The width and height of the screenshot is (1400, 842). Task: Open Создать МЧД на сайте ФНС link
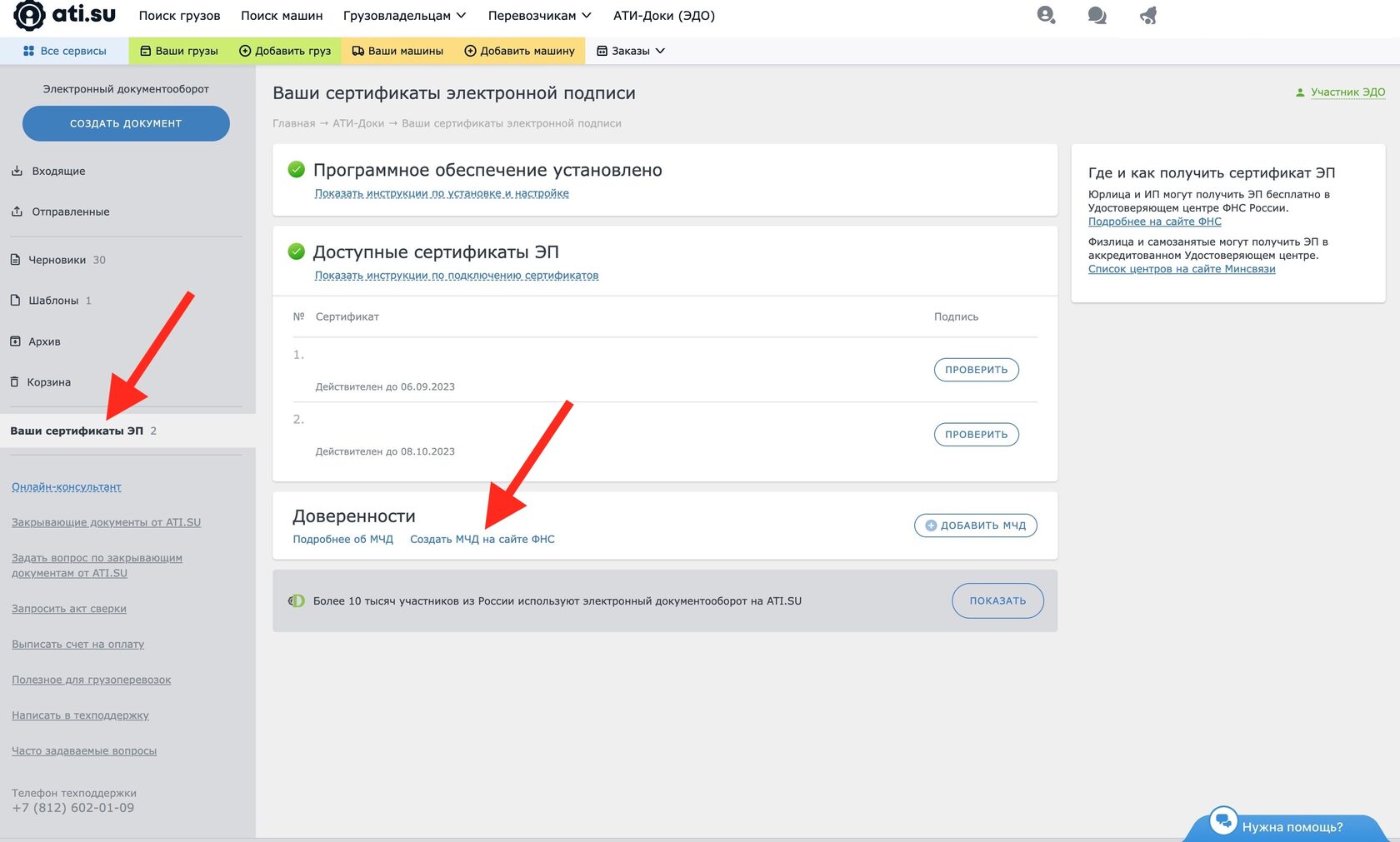482,540
